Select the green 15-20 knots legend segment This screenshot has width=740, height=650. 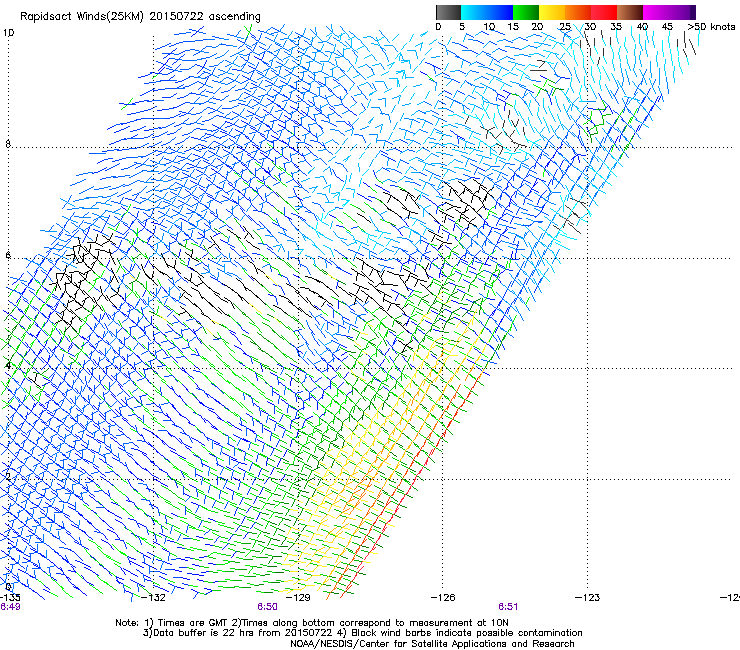[x=525, y=13]
